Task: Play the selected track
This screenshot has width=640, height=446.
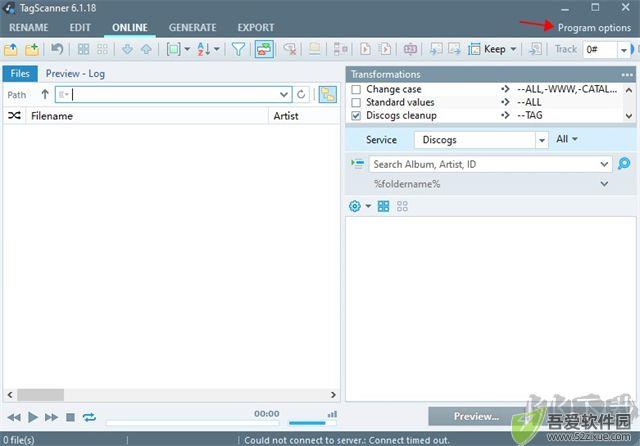Action: click(33, 417)
